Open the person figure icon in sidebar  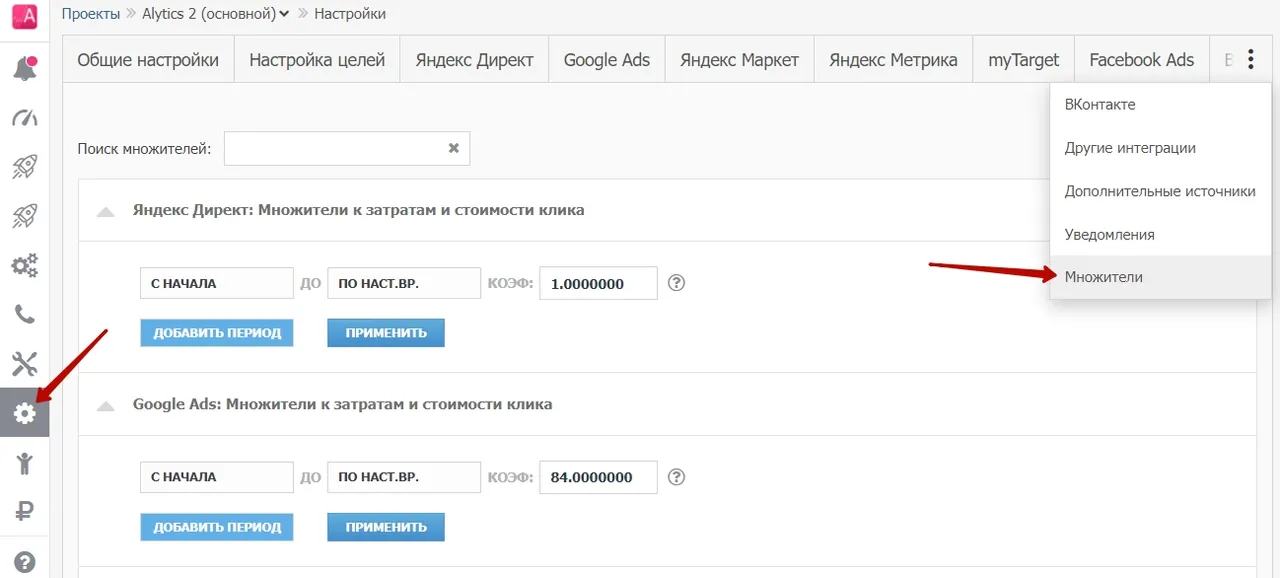[x=24, y=463]
